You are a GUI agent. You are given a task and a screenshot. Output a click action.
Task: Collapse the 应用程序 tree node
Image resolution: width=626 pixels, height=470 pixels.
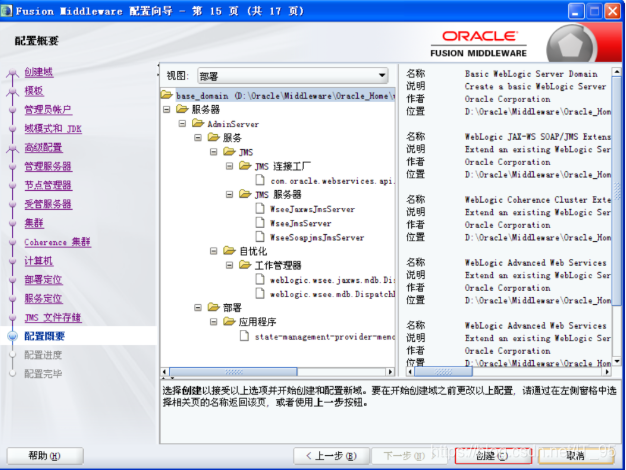(x=214, y=321)
